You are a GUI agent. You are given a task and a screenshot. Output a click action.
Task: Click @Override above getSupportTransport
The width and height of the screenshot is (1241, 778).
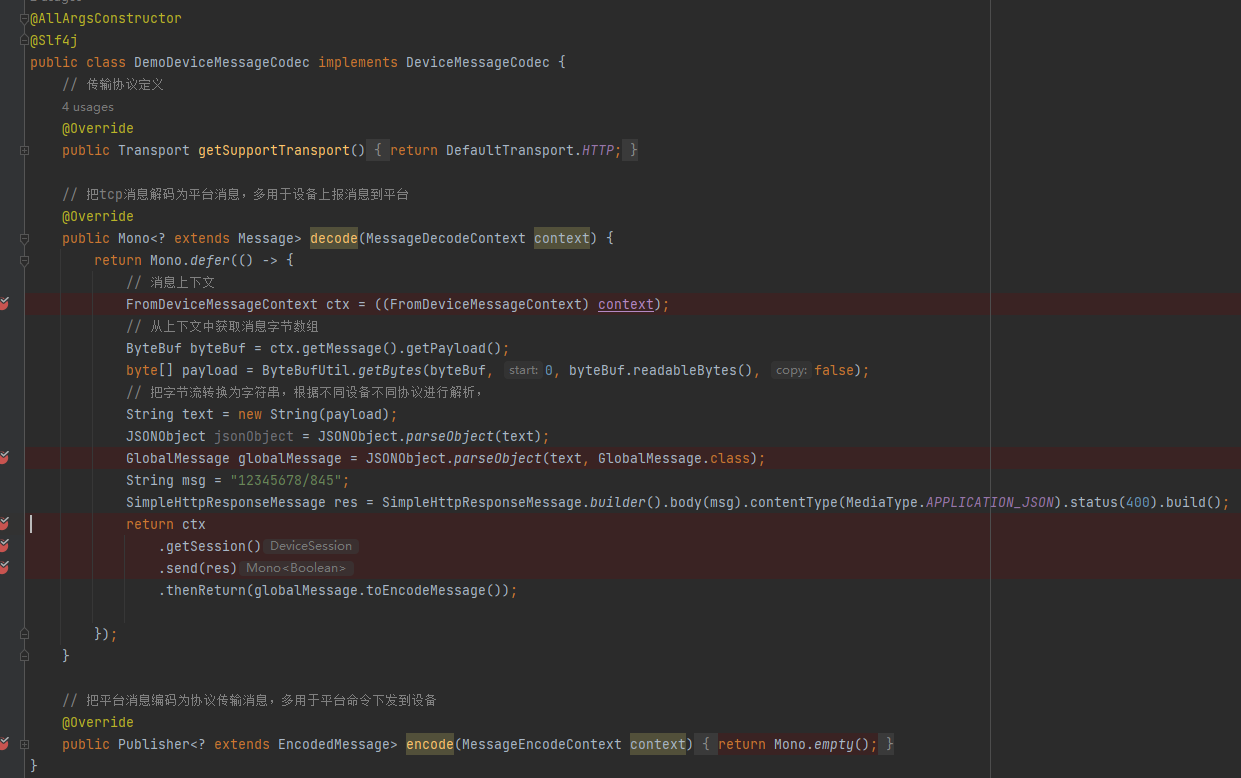[98, 128]
